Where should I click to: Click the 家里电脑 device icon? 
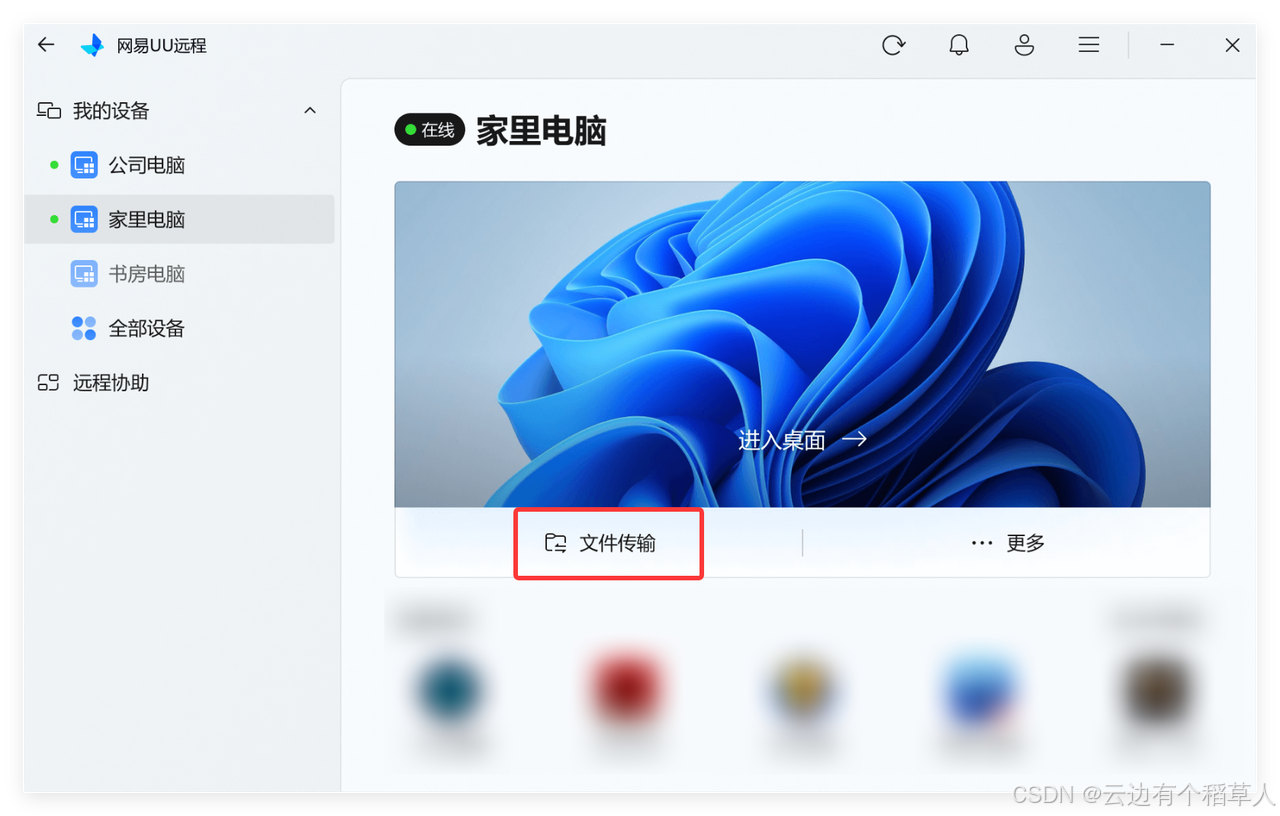click(x=84, y=219)
